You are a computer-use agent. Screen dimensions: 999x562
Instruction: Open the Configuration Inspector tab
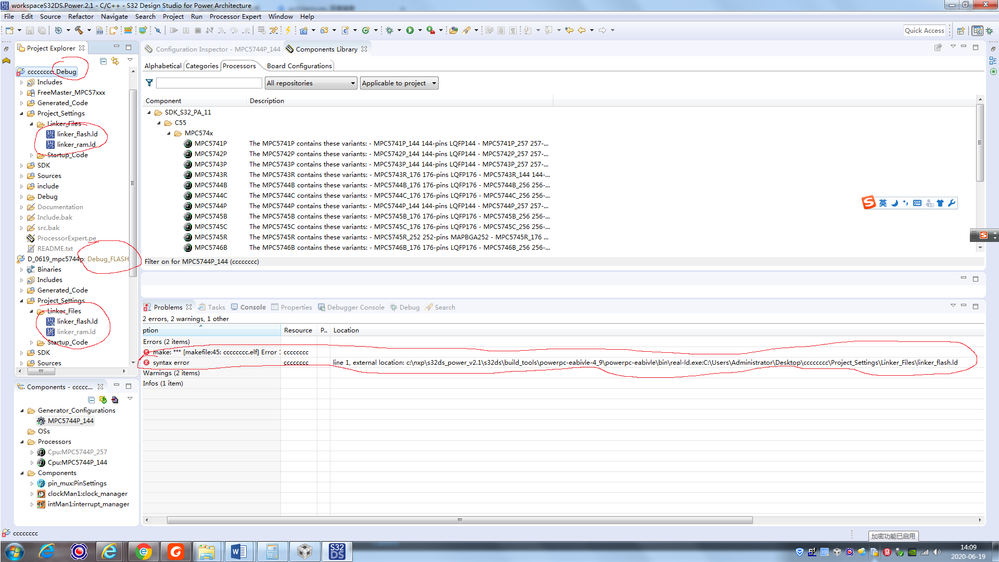click(213, 49)
